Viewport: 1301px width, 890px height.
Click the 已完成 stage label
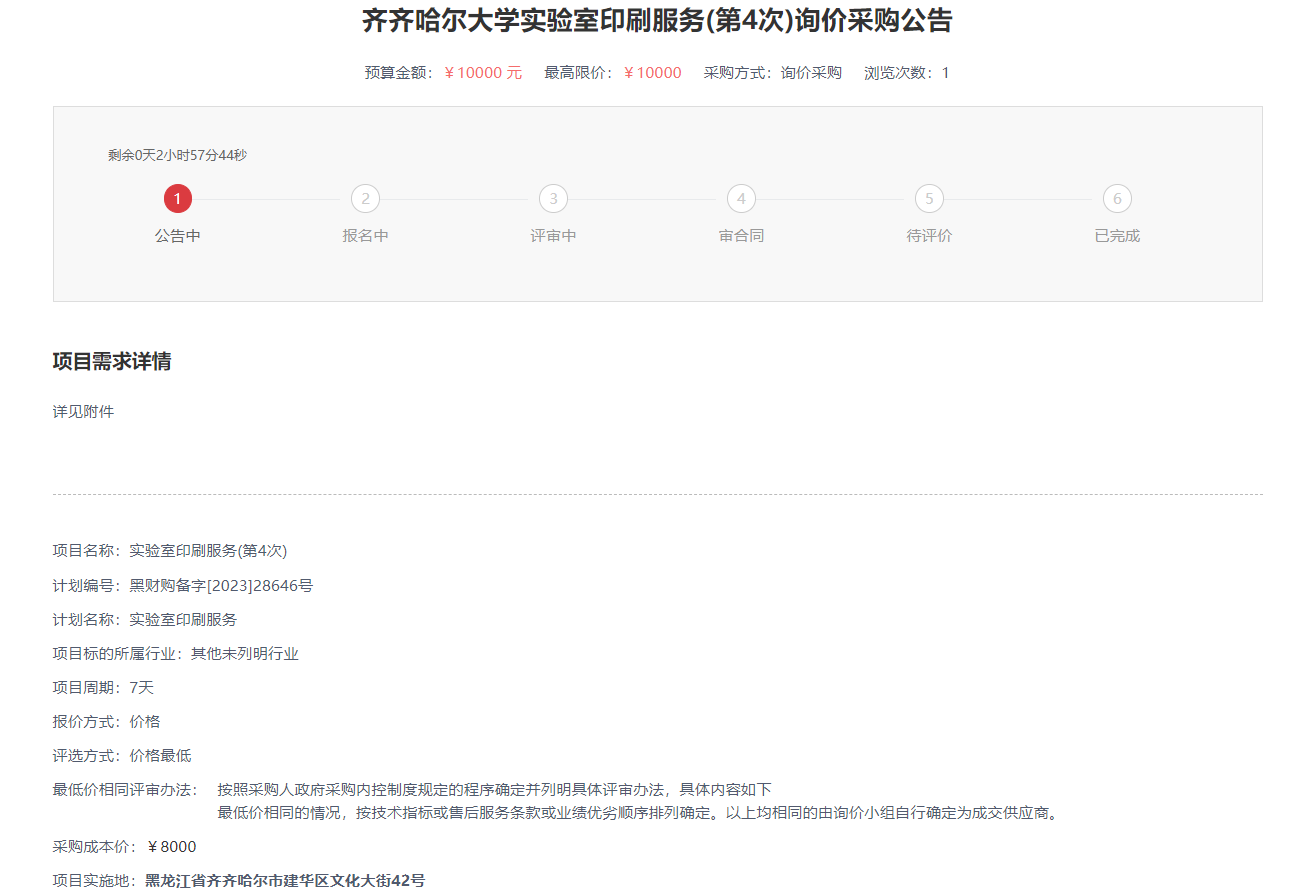point(1117,236)
